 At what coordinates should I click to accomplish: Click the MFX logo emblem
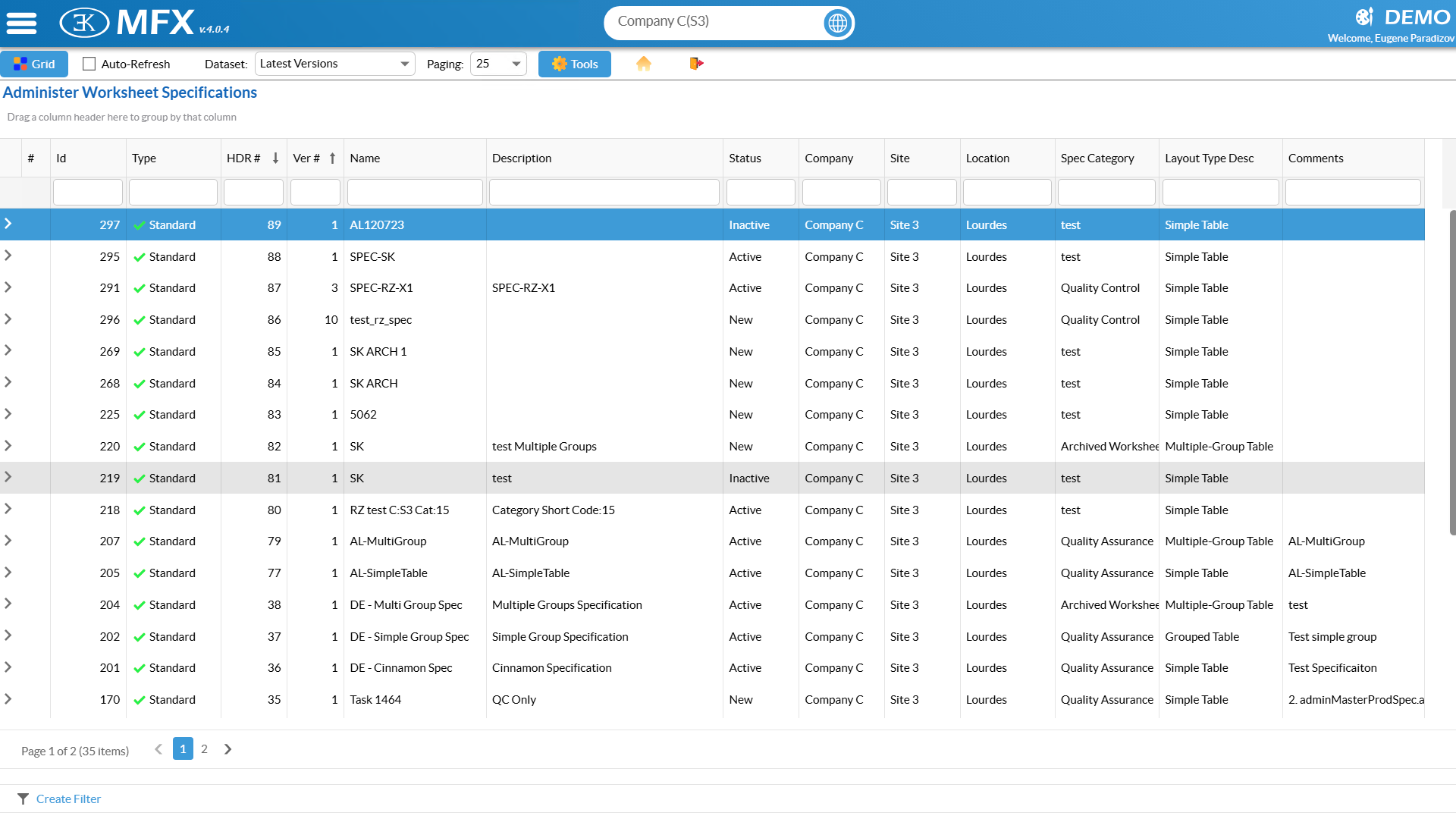click(x=84, y=23)
